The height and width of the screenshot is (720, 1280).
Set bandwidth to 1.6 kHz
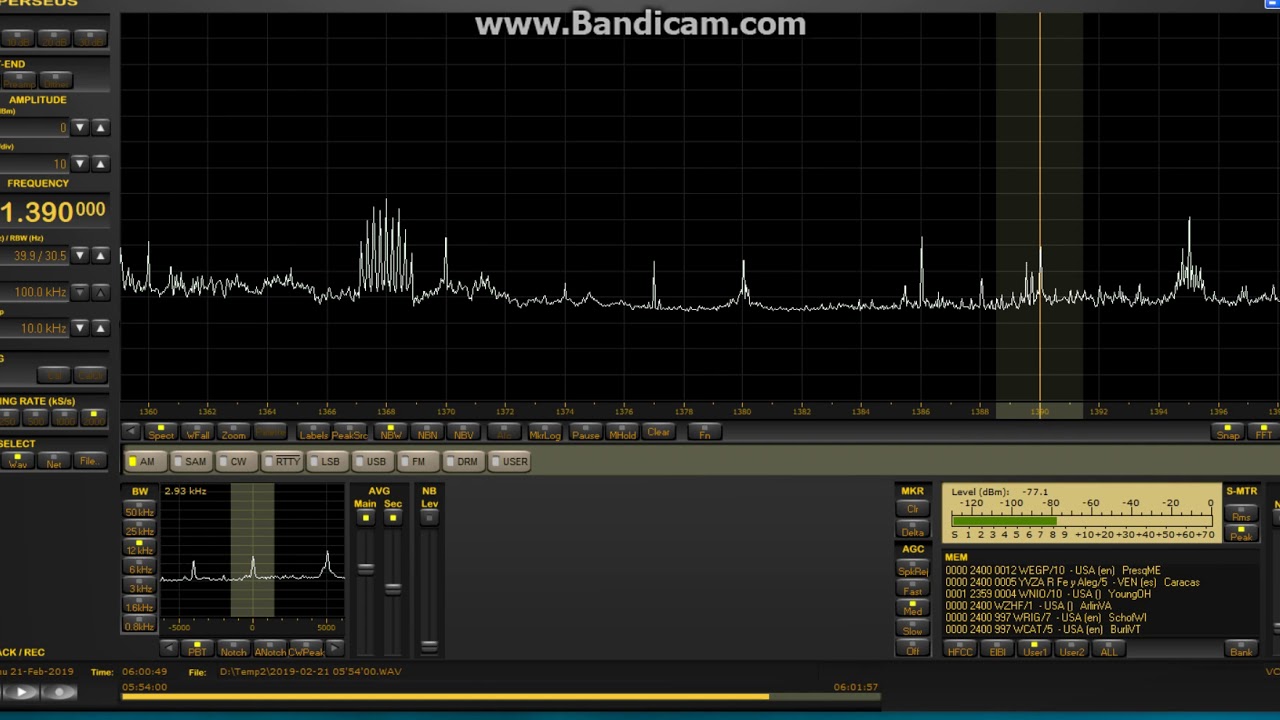pos(139,605)
